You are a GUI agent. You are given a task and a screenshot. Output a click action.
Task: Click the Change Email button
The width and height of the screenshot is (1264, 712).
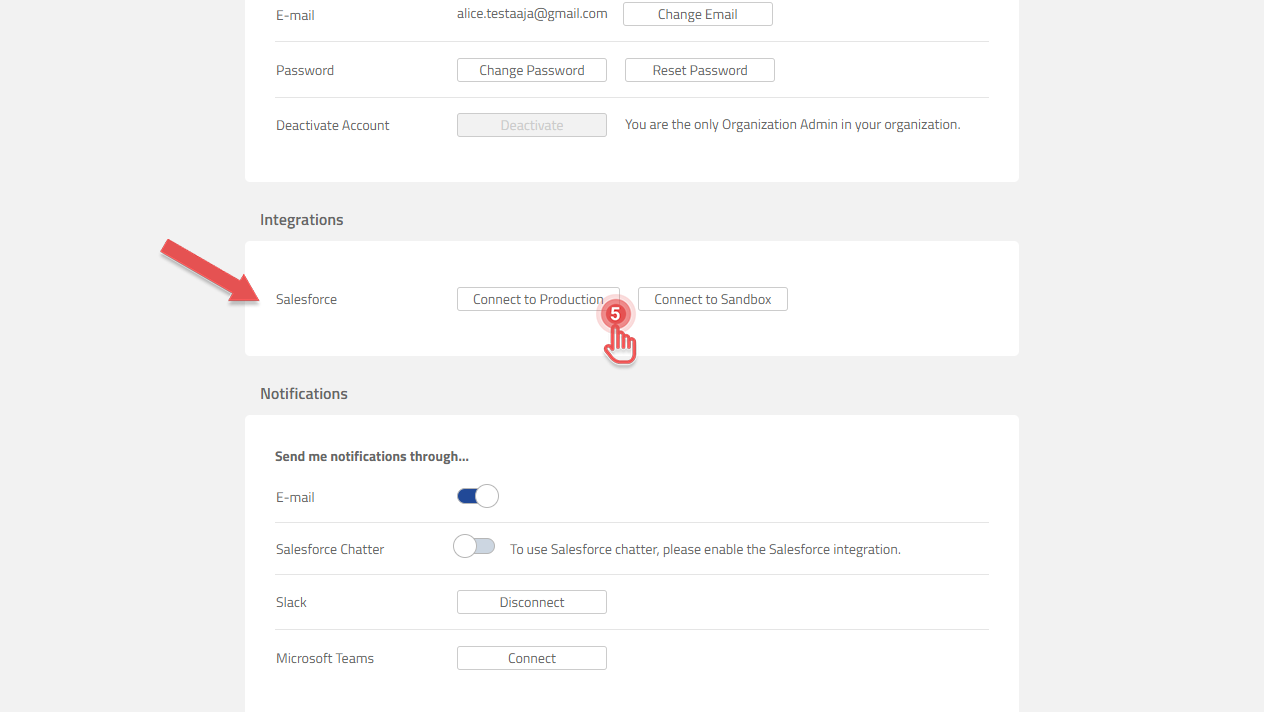697,14
